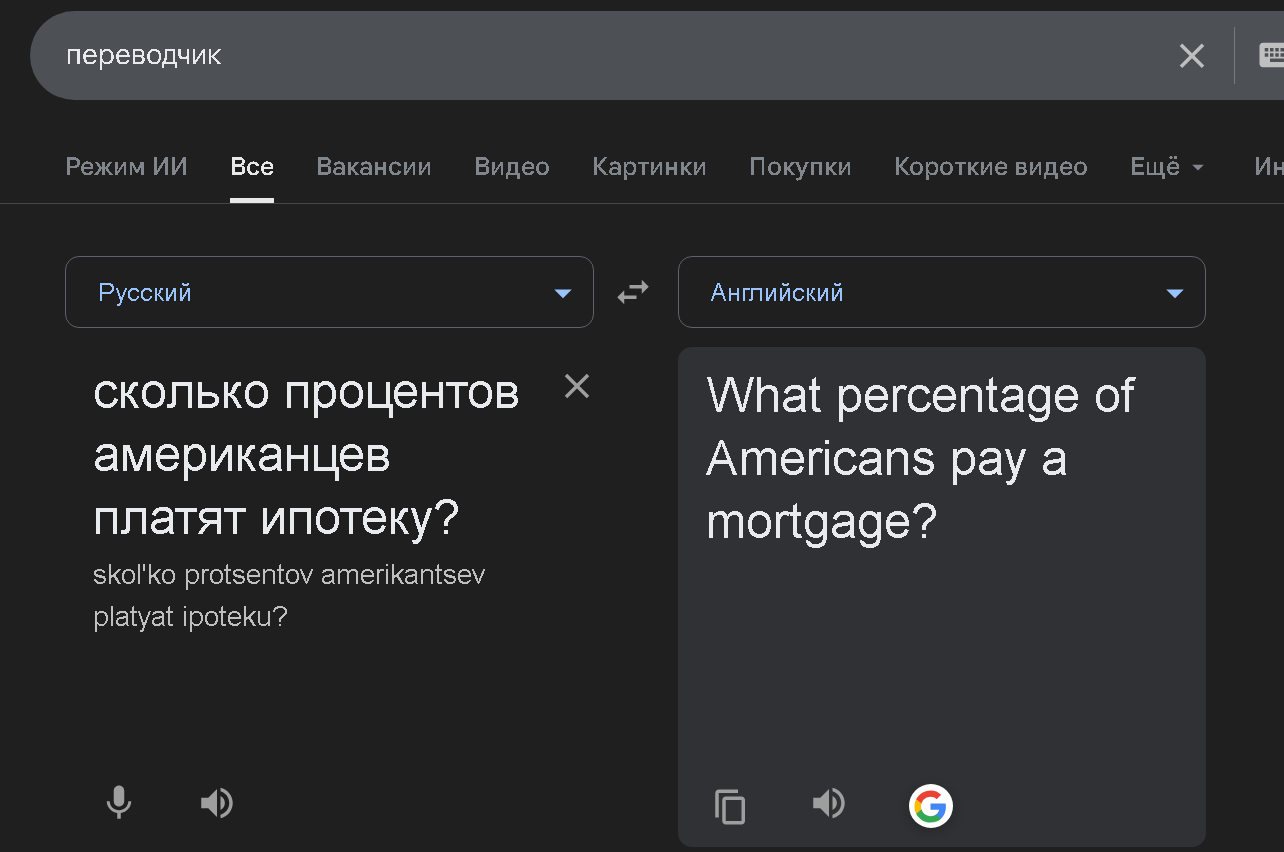Open the Картинки tab
This screenshot has height=852, width=1284.
pyautogui.click(x=649, y=167)
